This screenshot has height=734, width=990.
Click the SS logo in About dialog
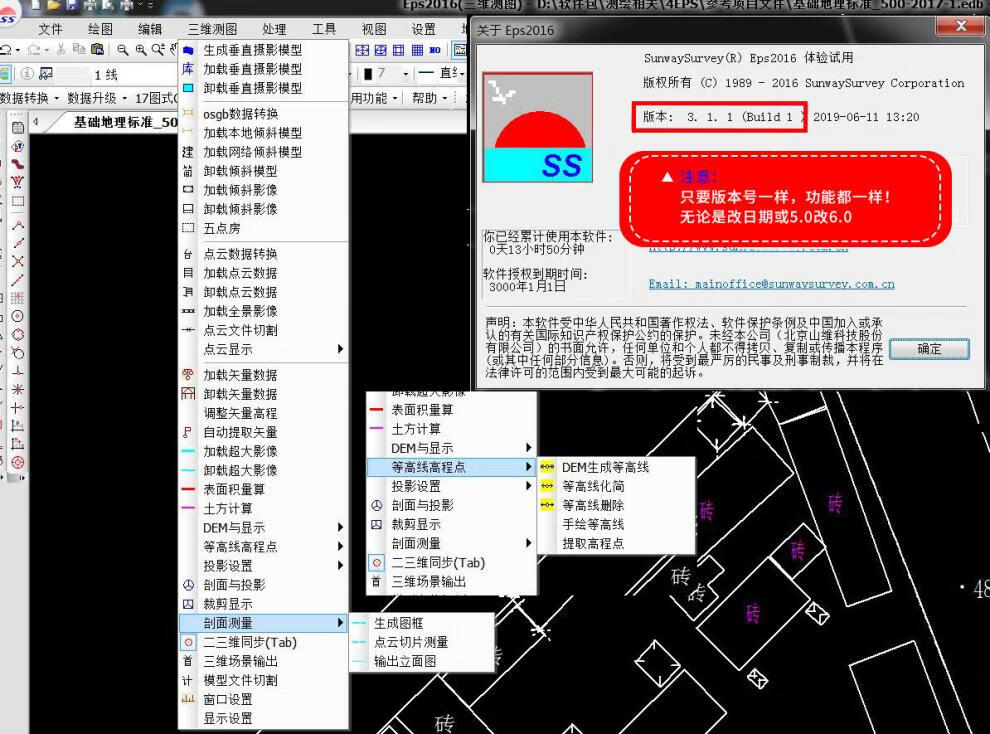(537, 127)
